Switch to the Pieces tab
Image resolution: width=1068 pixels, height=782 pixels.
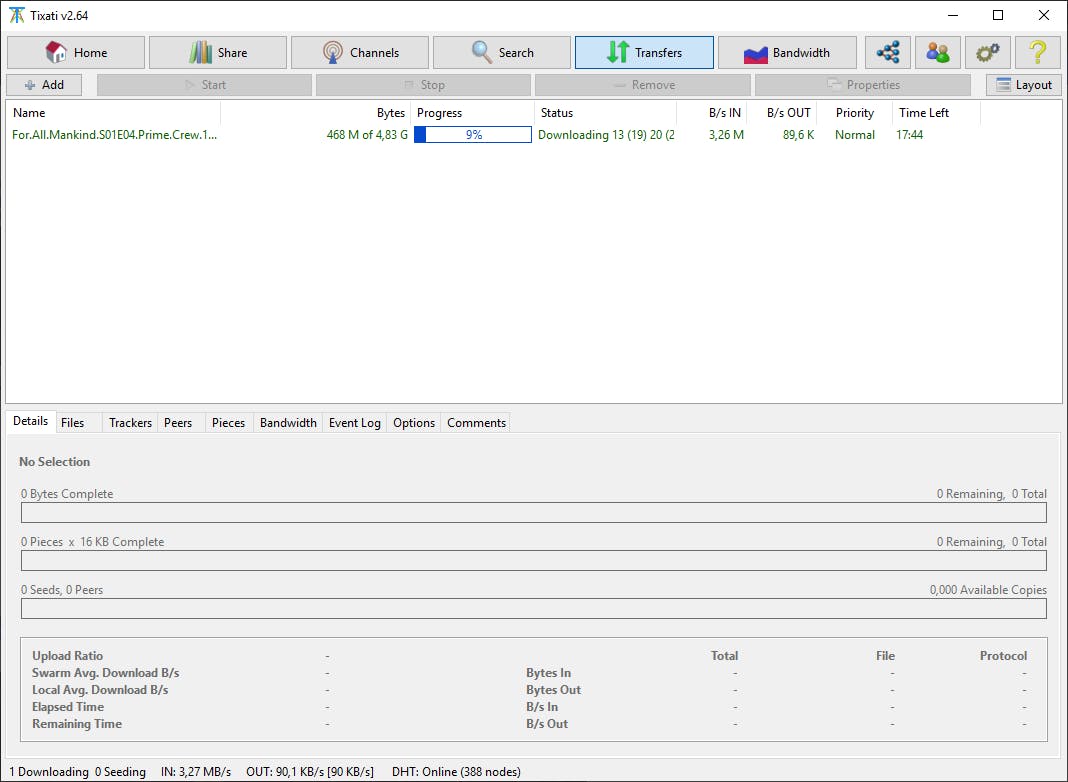click(228, 423)
